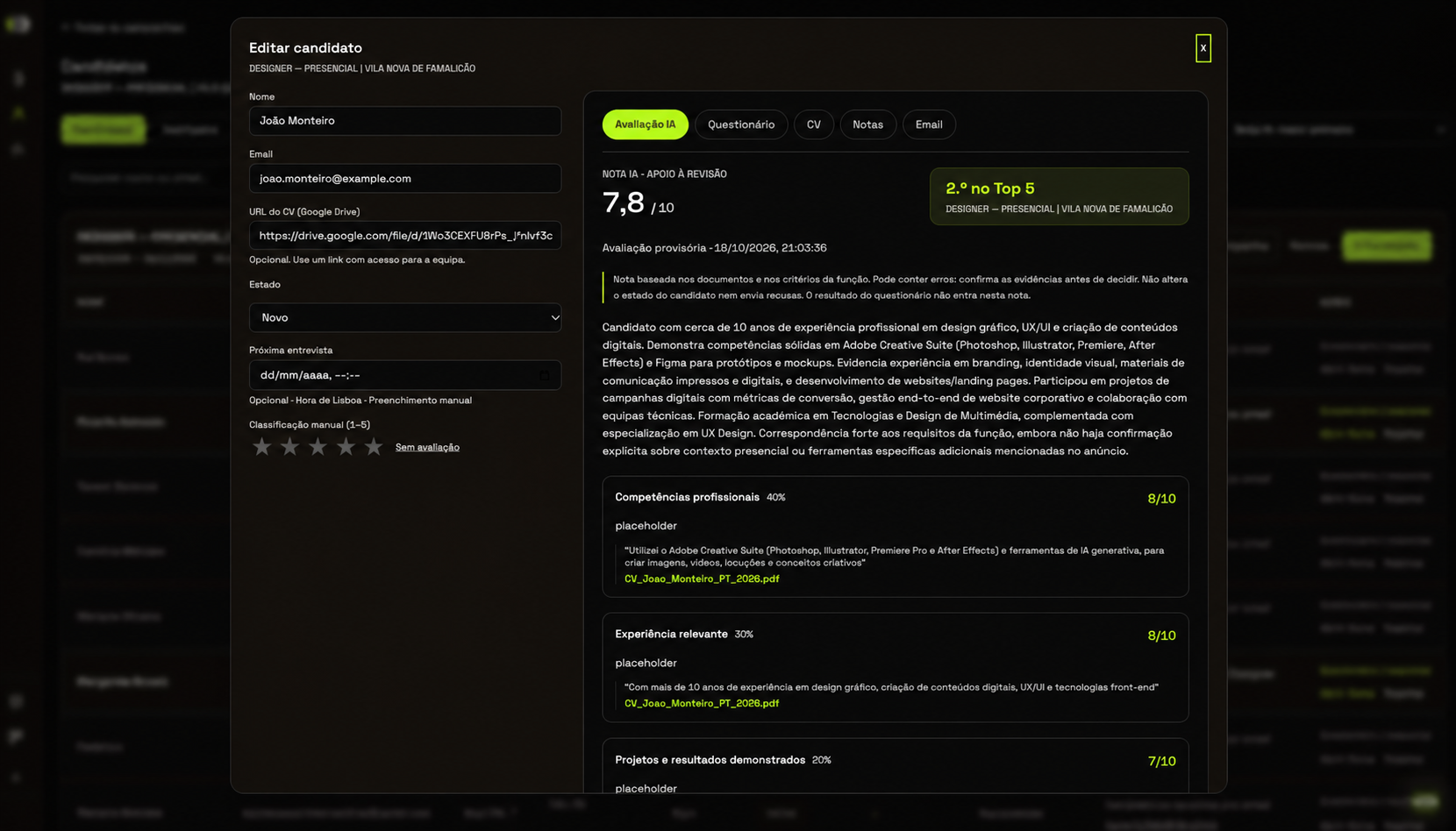Click the URL do CV Google Drive field
1456x831 pixels.
click(x=405, y=235)
